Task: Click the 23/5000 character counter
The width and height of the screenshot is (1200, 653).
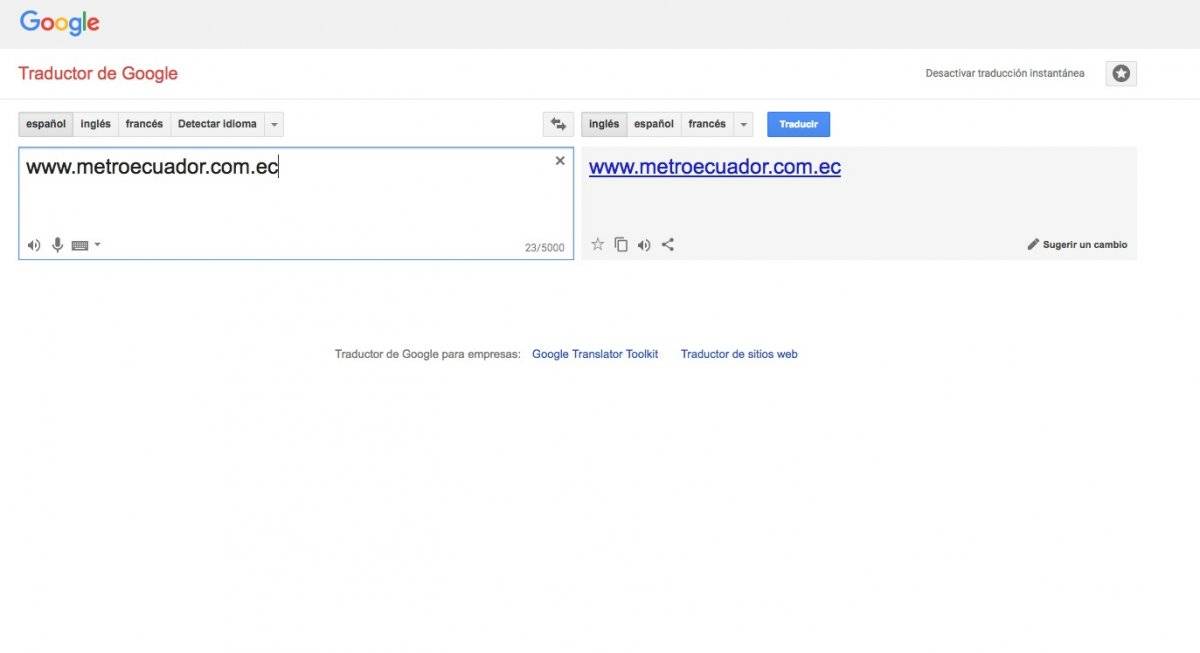Action: point(544,248)
